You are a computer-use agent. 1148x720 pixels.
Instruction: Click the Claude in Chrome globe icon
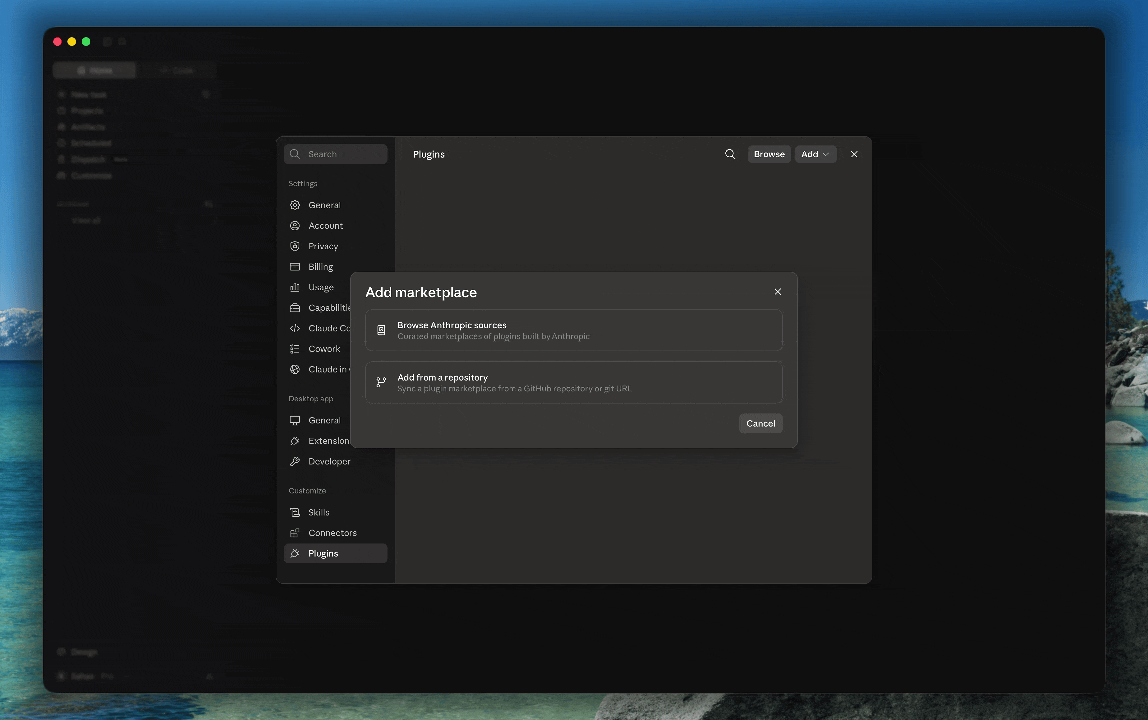pos(295,369)
